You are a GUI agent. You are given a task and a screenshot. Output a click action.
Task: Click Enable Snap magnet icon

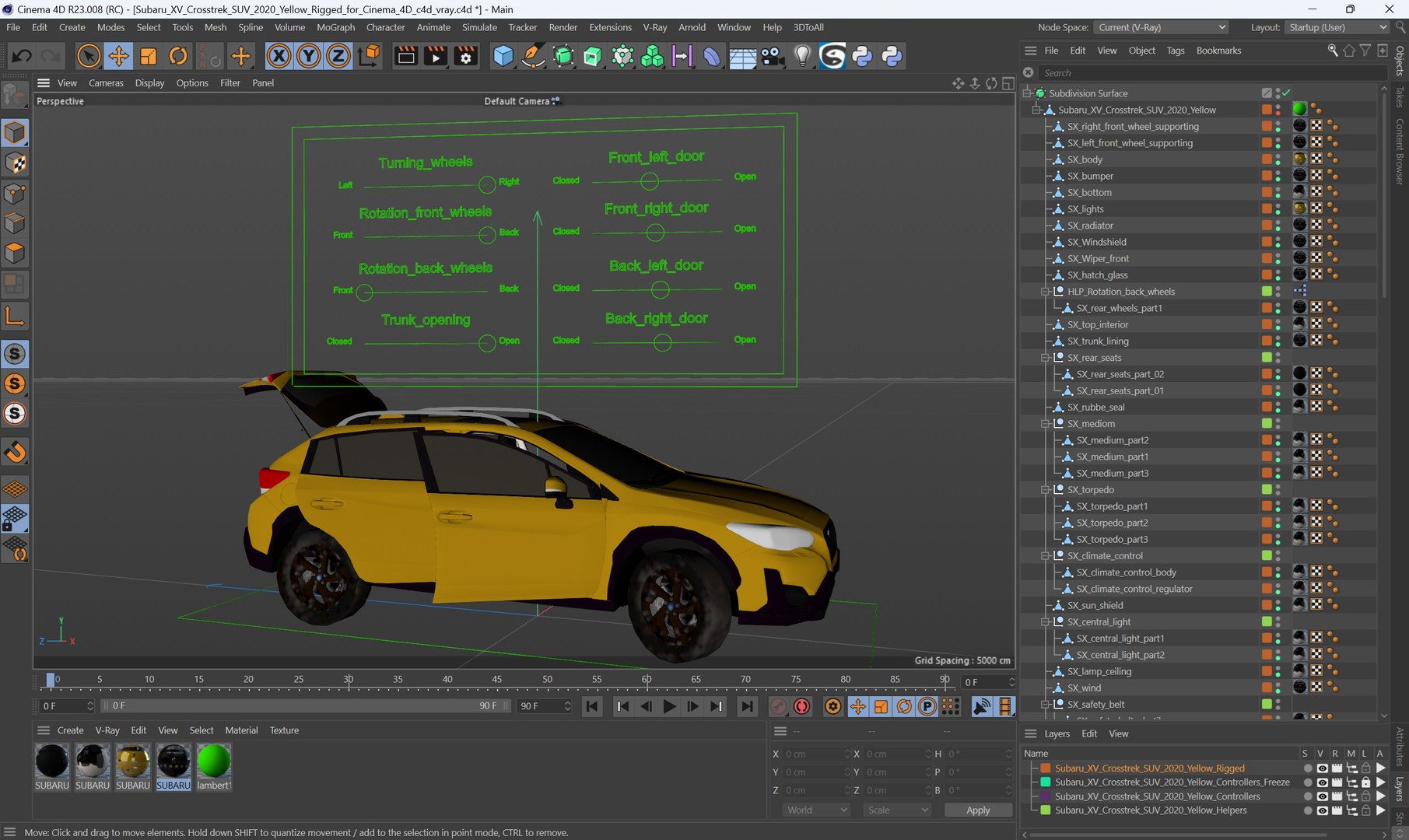(15, 451)
